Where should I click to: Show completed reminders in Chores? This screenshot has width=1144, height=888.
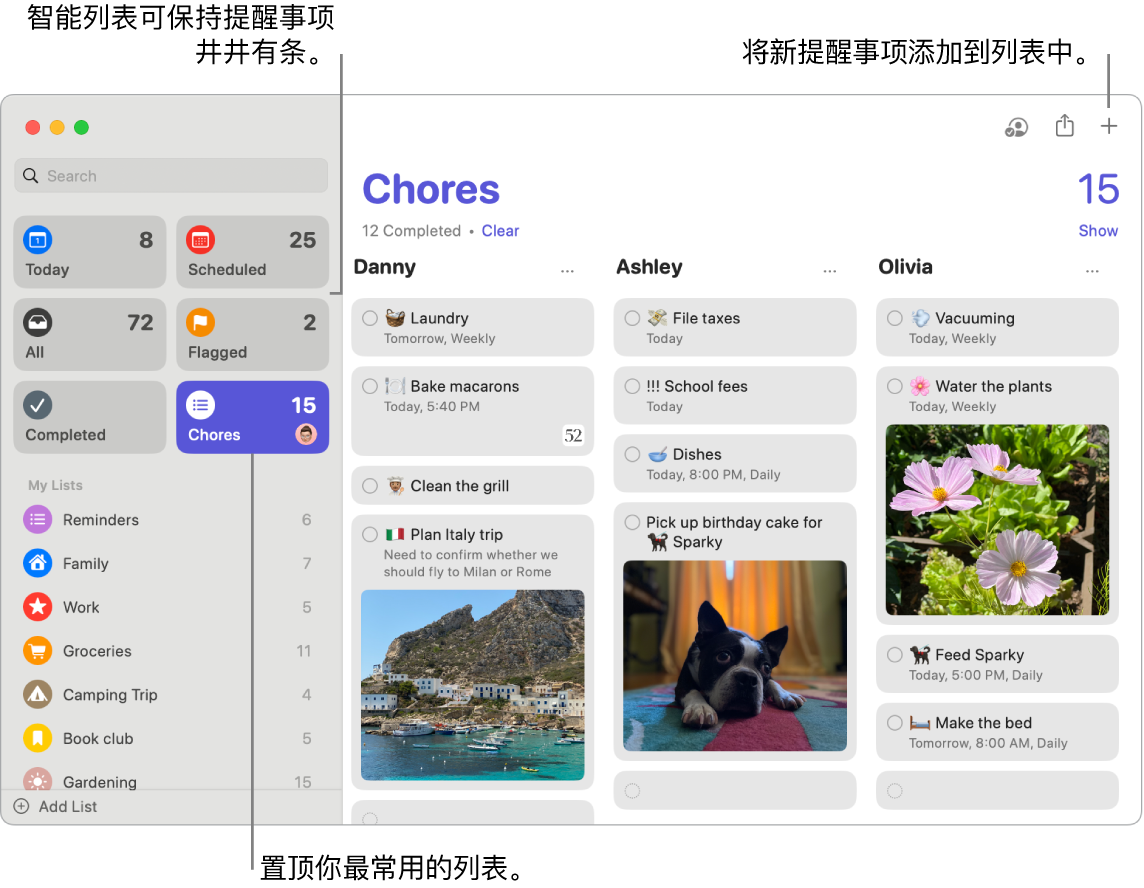point(1097,231)
